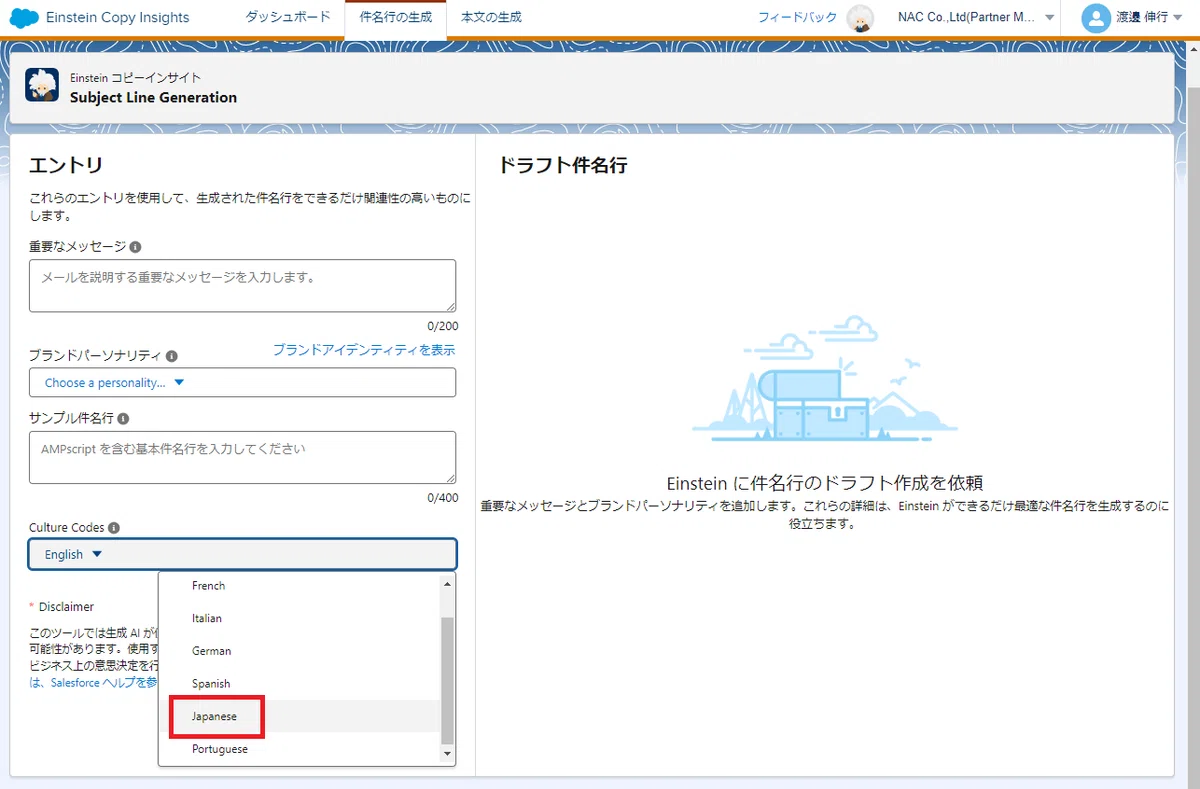Switch to the 本文の生成 tab
The width and height of the screenshot is (1200, 789).
pyautogui.click(x=491, y=18)
